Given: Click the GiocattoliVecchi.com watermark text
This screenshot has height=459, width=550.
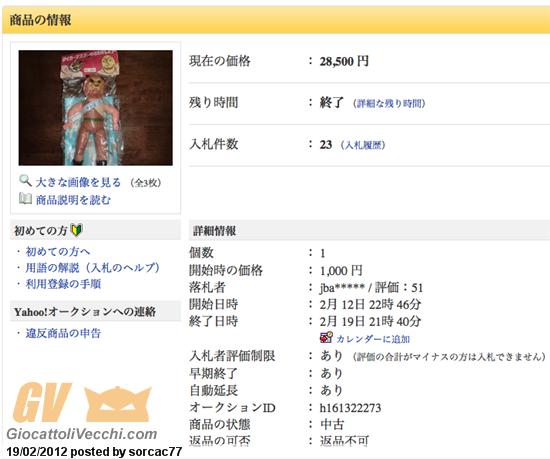Looking at the screenshot, I should [82, 434].
